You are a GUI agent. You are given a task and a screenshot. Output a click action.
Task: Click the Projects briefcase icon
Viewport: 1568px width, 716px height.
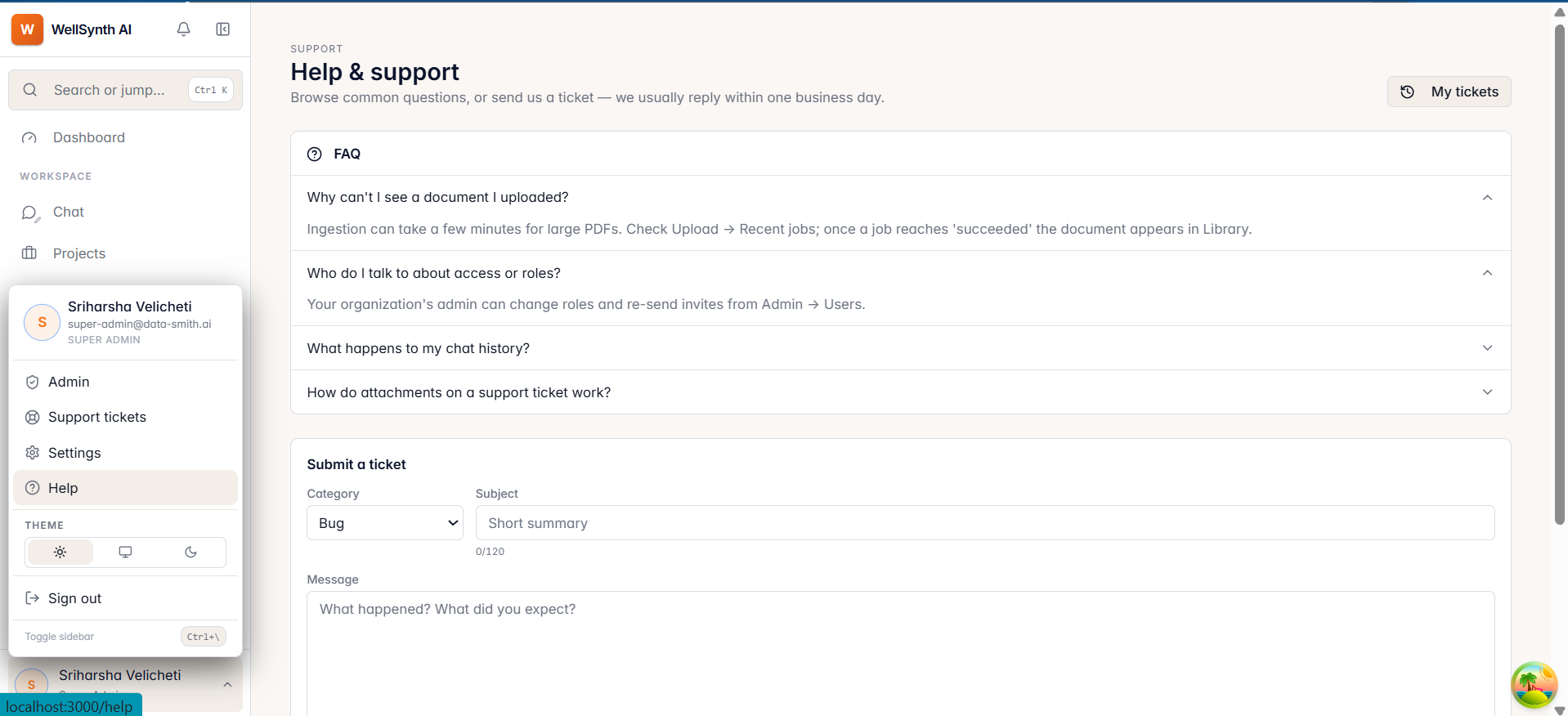click(29, 253)
